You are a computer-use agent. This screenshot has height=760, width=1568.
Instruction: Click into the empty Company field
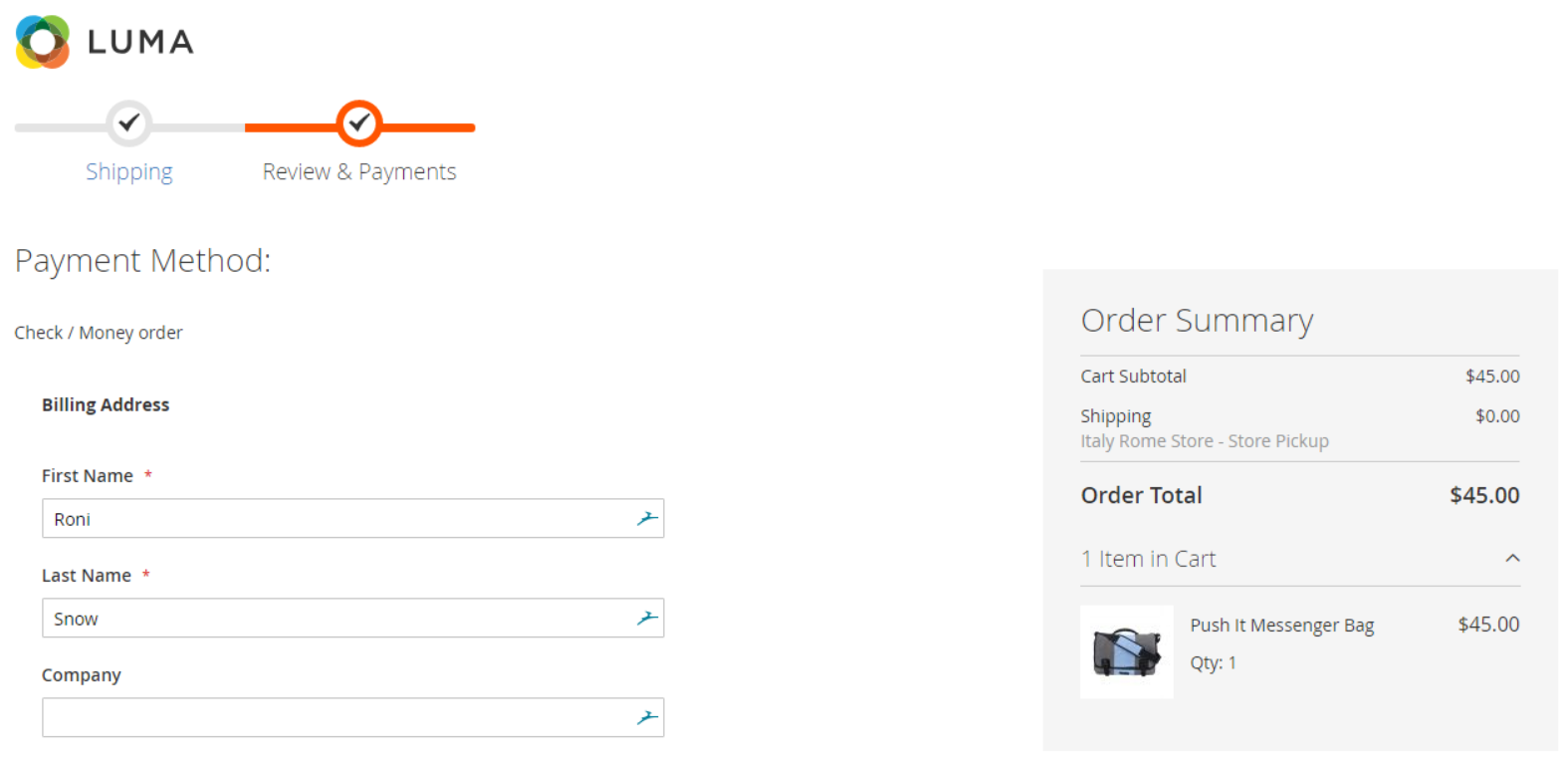coord(352,717)
